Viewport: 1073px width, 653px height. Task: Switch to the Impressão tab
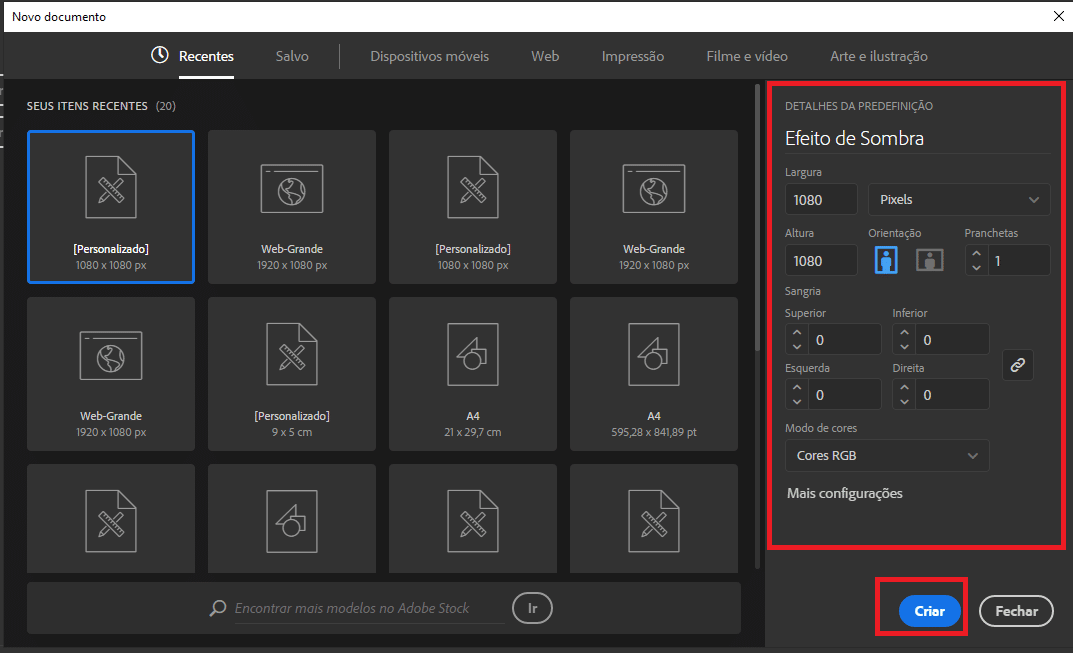pyautogui.click(x=632, y=56)
